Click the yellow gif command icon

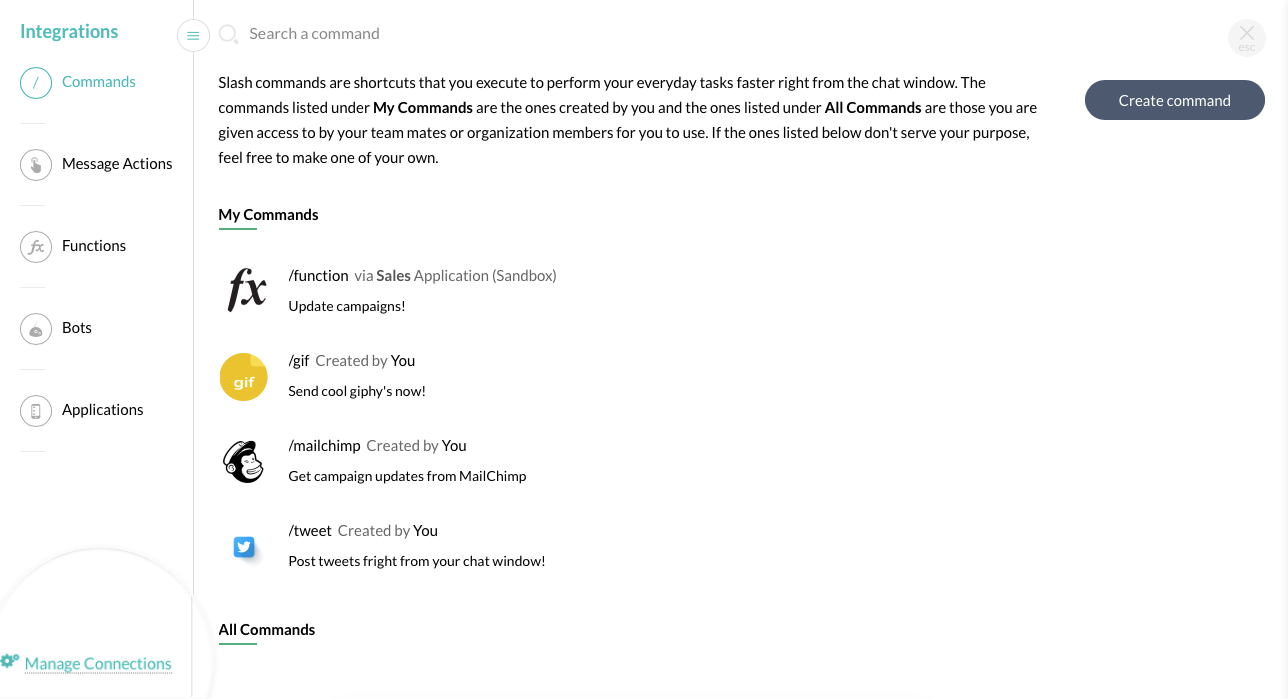(x=244, y=377)
